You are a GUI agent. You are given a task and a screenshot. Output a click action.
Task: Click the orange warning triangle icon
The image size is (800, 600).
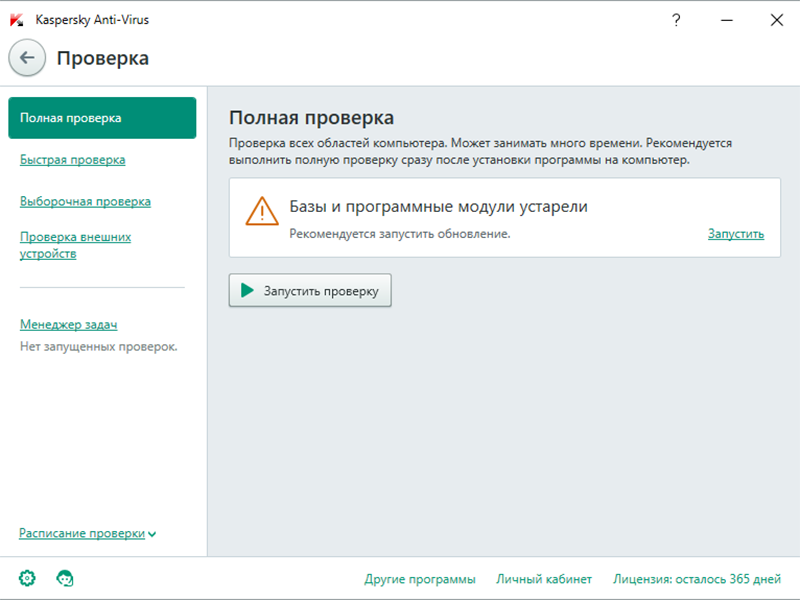click(262, 210)
